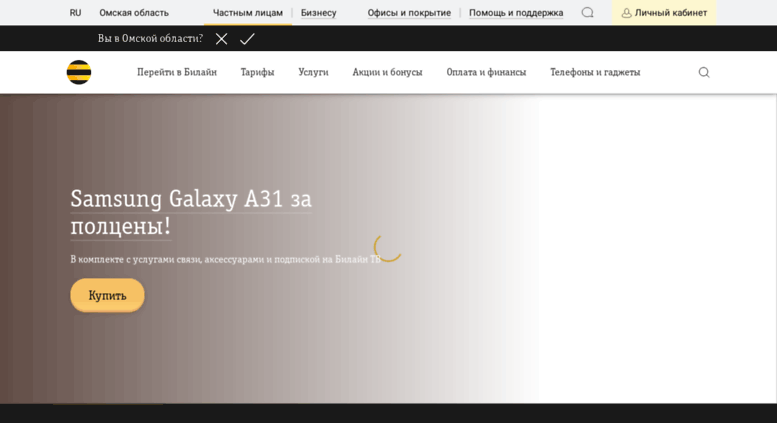The height and width of the screenshot is (423, 777).
Task: Click the user icon beside Личный кабинет
Action: pos(626,13)
